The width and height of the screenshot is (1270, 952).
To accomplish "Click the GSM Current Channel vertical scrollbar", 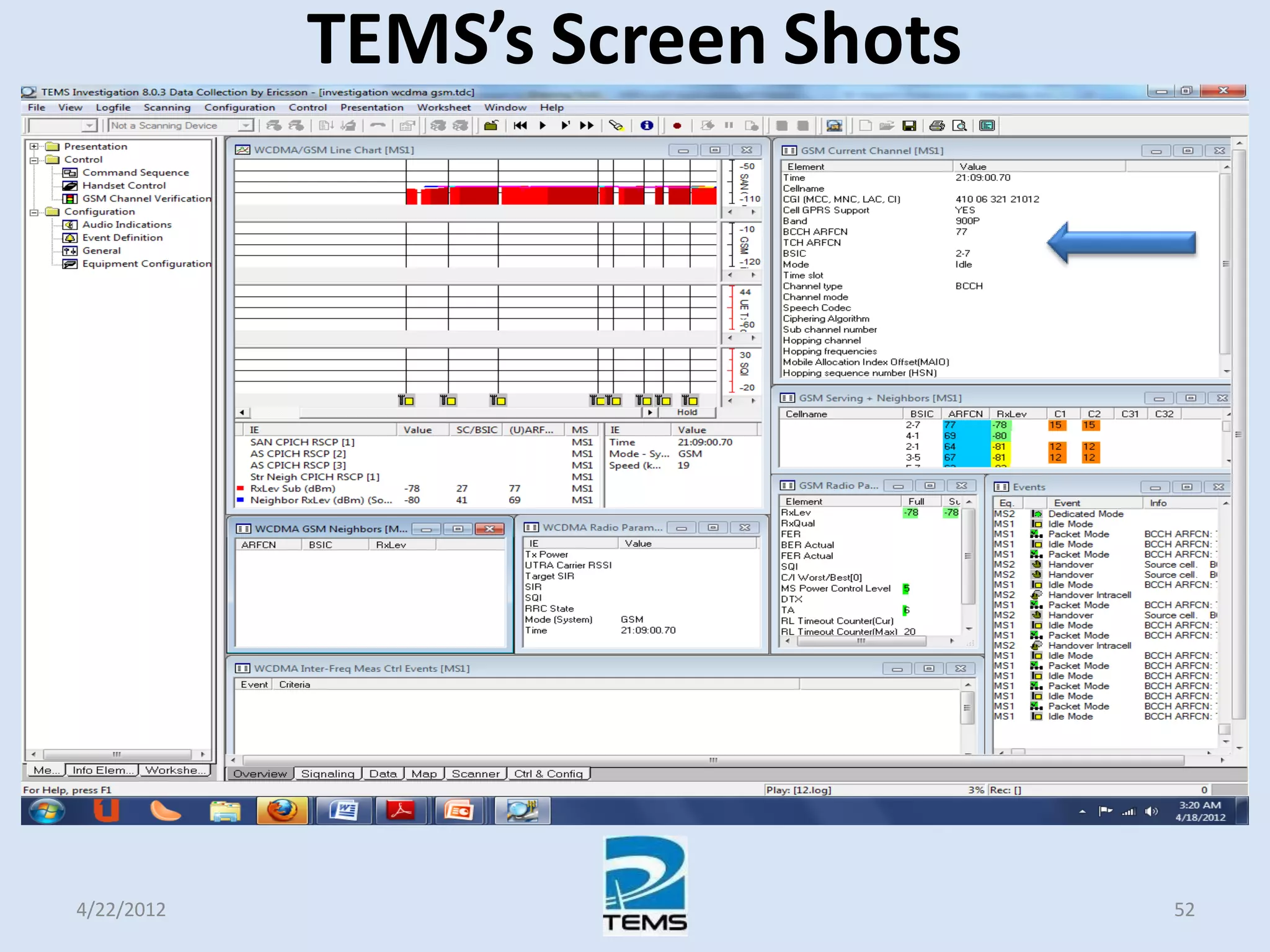I will pyautogui.click(x=1226, y=264).
